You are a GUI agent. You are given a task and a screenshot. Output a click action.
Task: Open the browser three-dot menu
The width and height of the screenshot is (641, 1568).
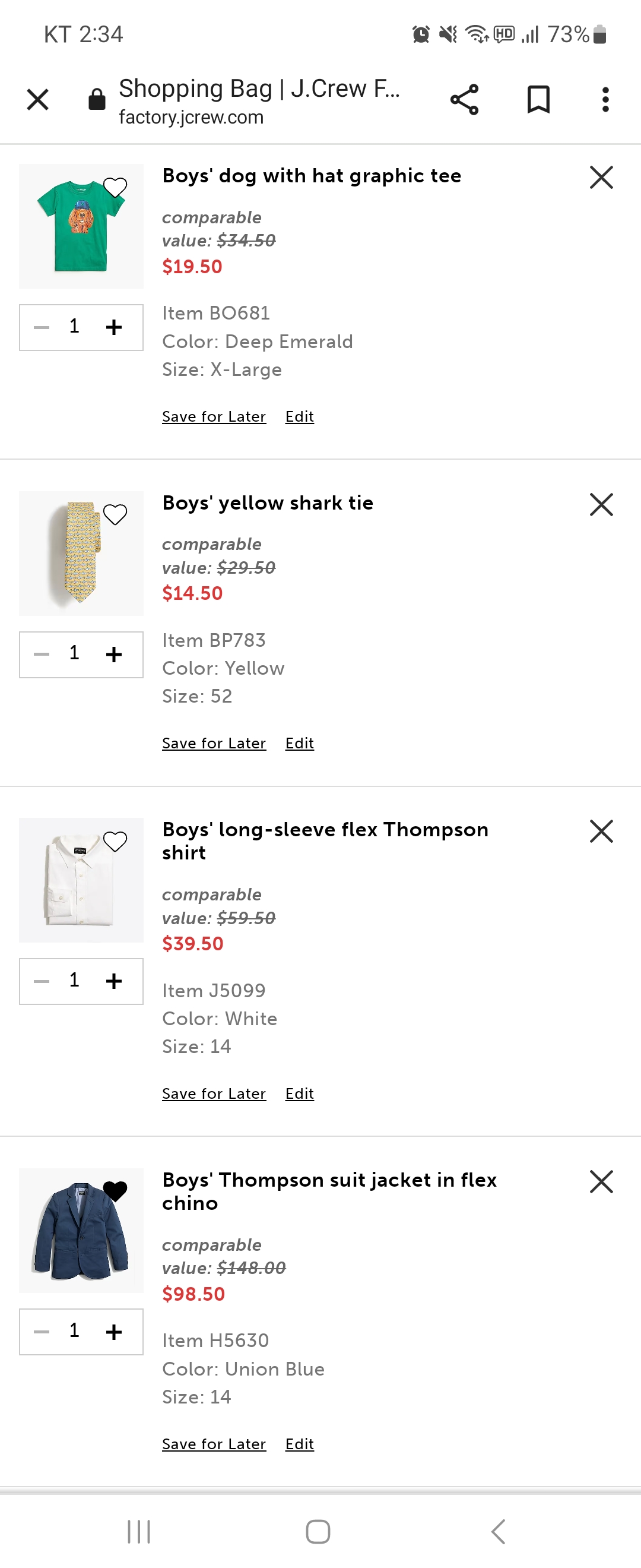tap(605, 100)
